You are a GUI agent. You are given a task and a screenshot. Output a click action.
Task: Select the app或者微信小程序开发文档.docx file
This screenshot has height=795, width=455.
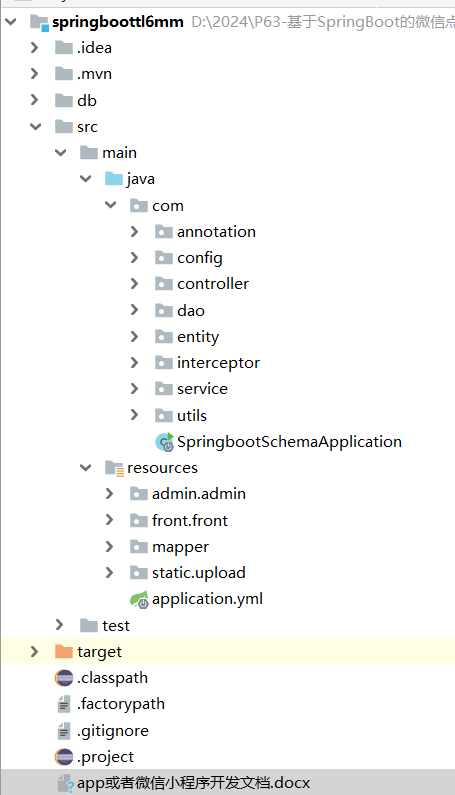pos(193,783)
